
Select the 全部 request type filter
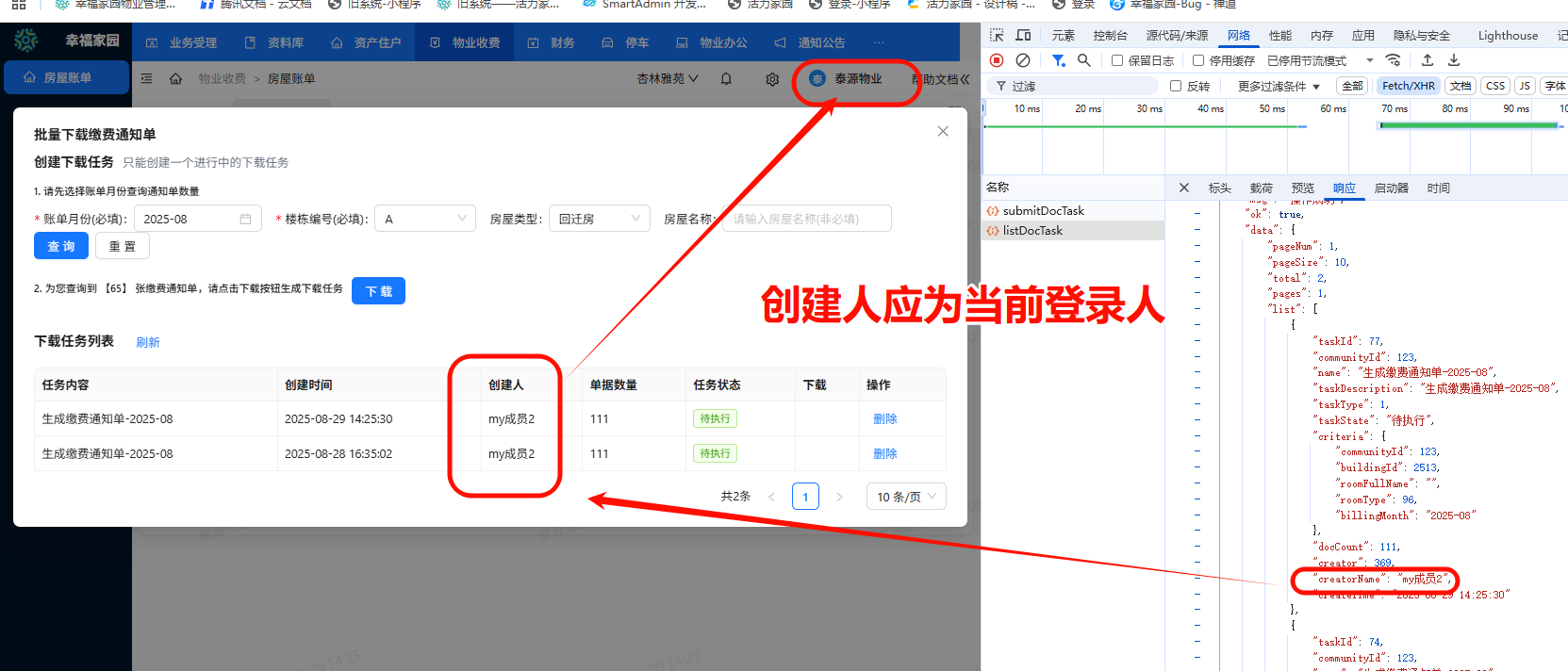[1353, 86]
